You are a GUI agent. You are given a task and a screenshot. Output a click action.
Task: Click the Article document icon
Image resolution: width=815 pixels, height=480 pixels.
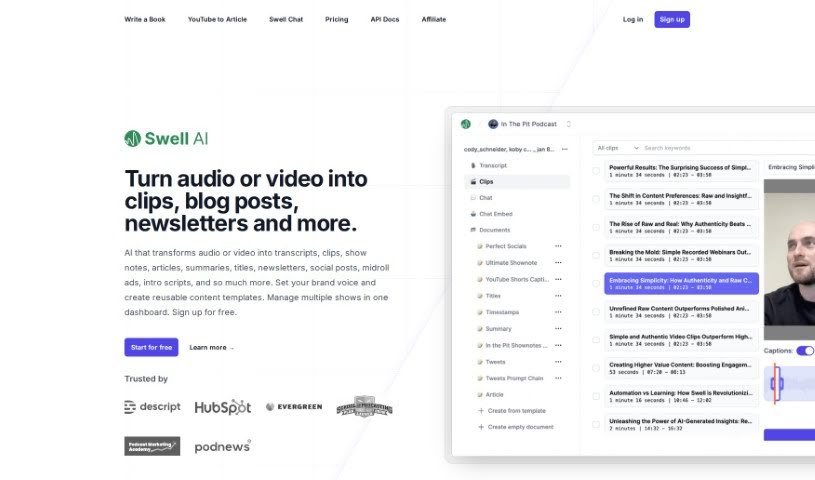coord(480,395)
